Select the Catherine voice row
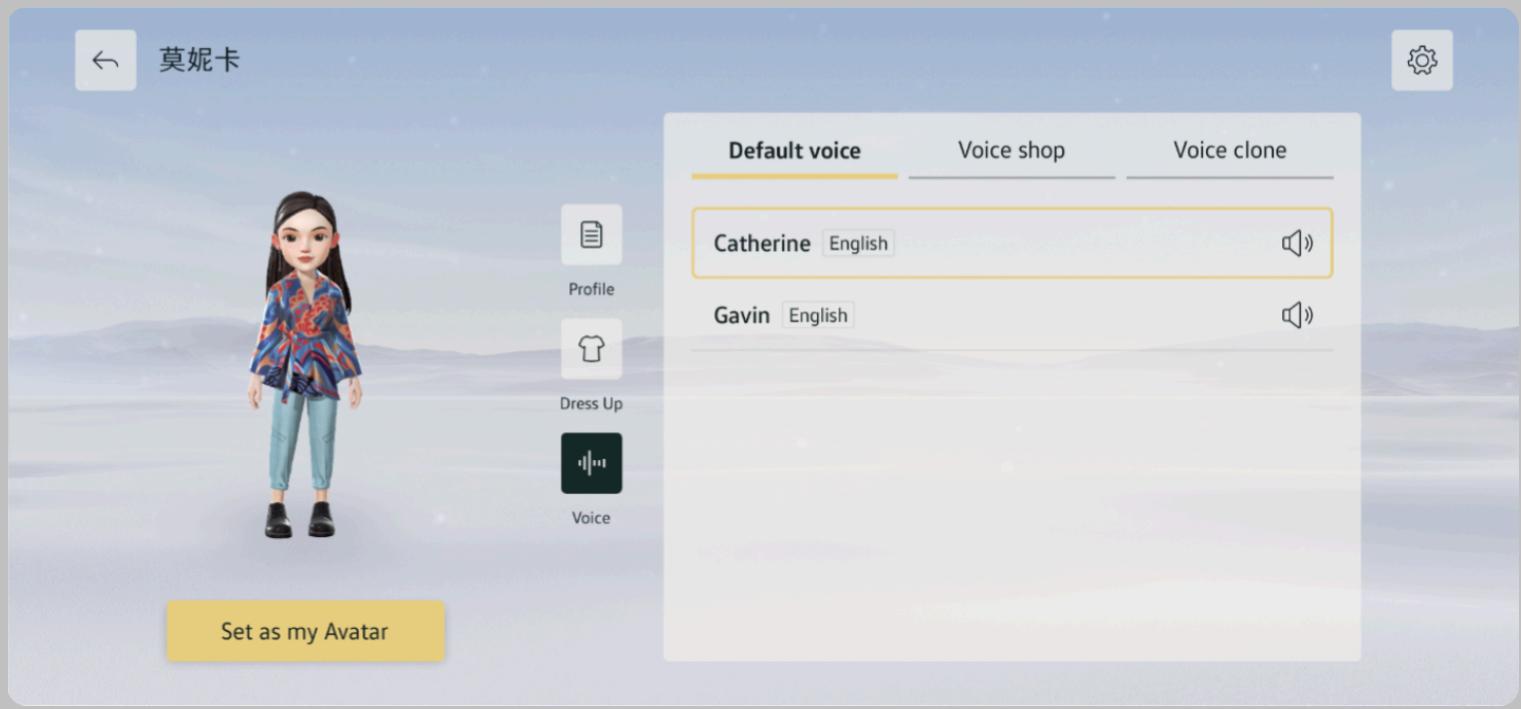This screenshot has width=1521, height=709. click(1011, 243)
